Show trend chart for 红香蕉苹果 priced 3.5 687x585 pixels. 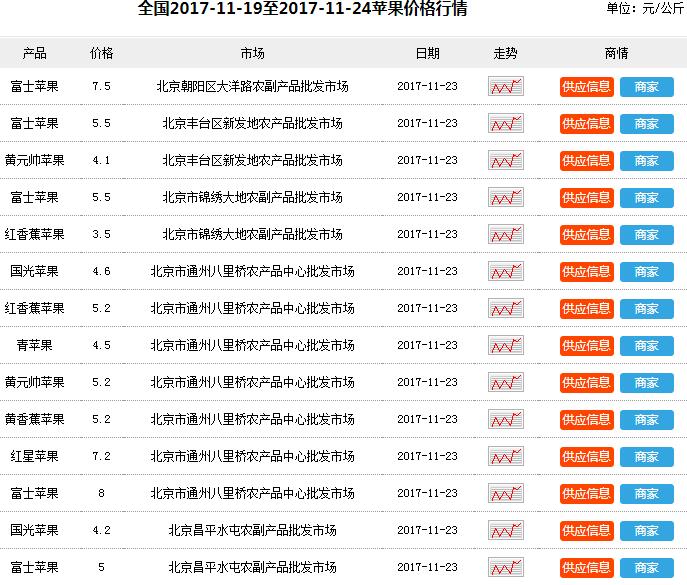click(x=506, y=235)
